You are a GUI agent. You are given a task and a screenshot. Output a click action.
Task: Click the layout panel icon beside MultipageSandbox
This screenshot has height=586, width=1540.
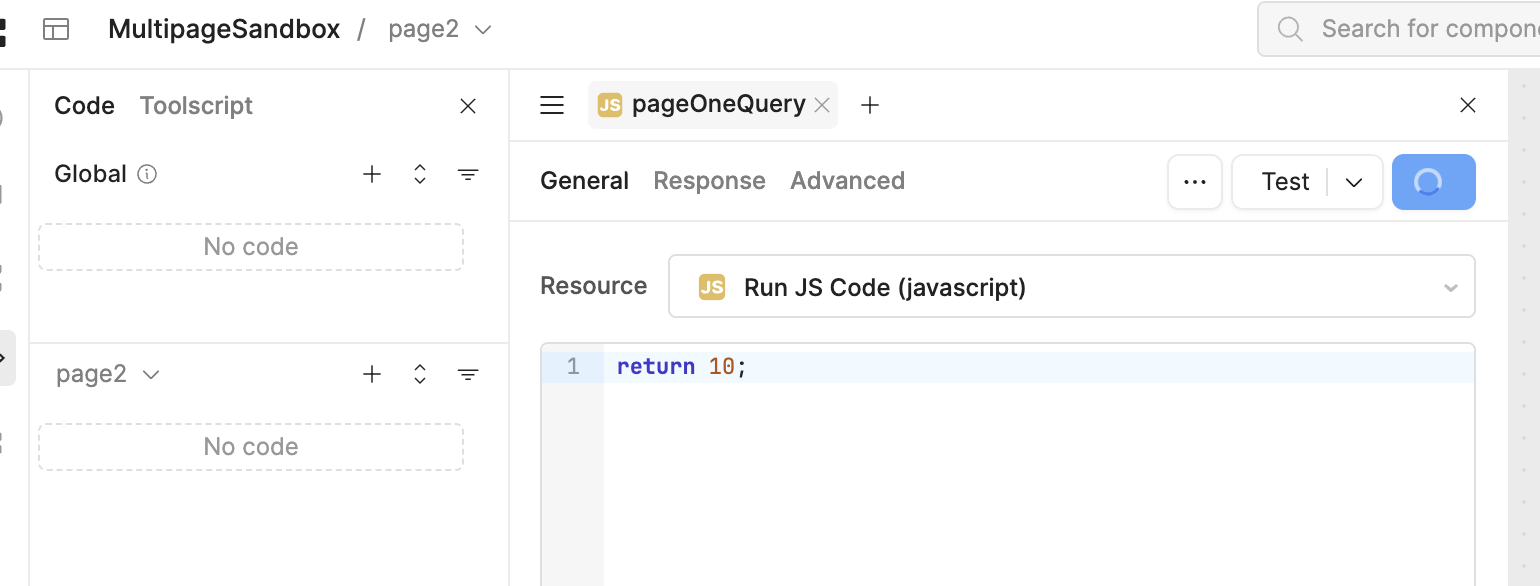56,30
